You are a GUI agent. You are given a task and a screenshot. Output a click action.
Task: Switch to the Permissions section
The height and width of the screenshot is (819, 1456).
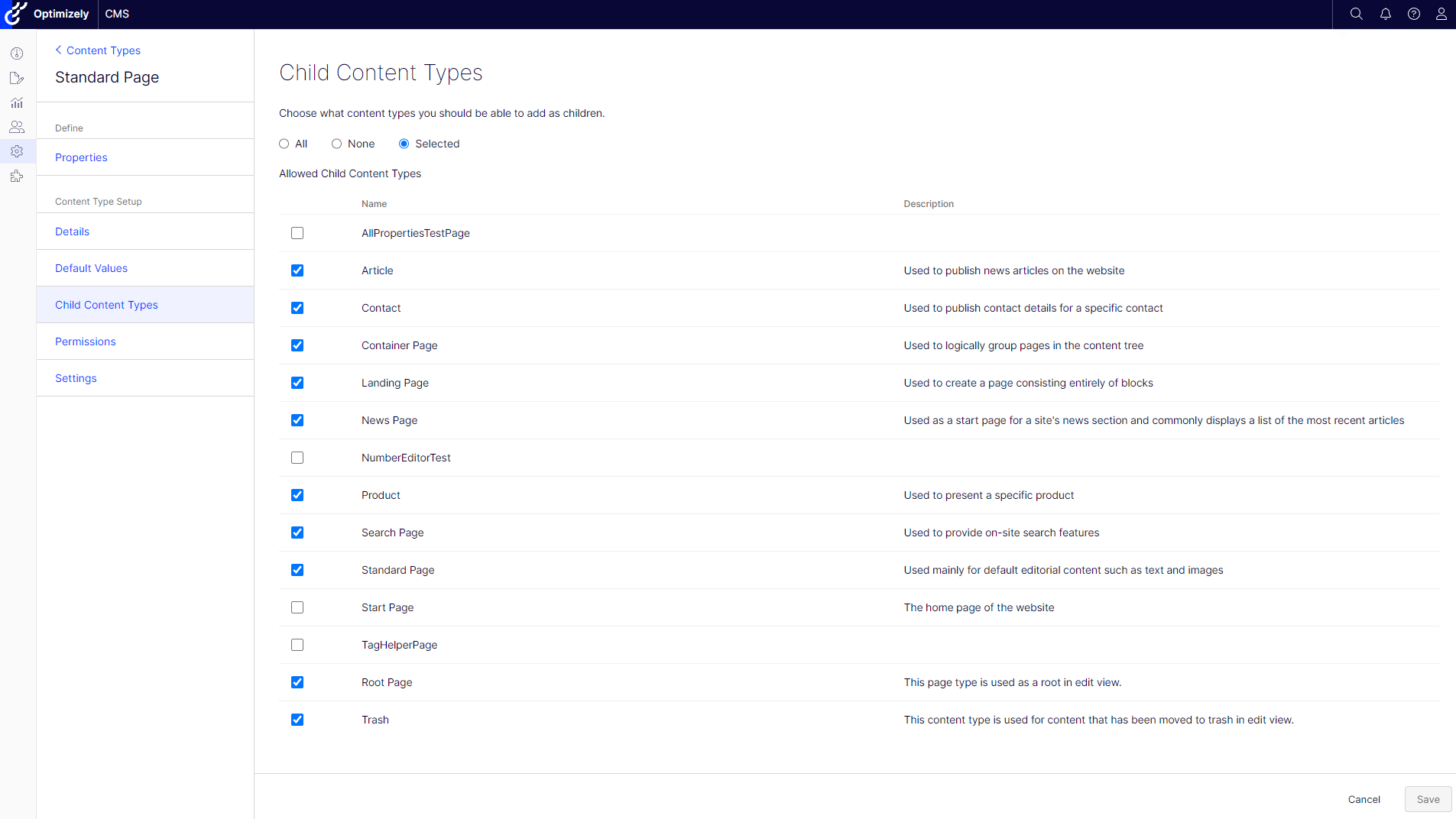(86, 342)
